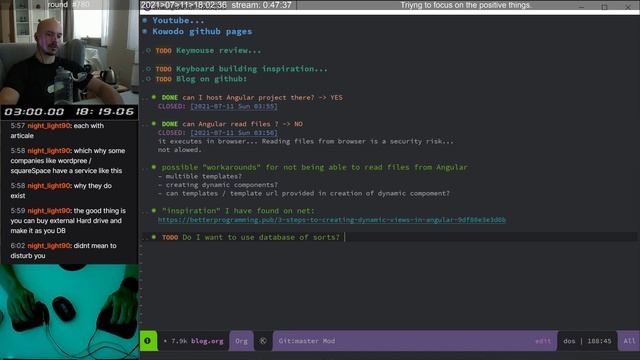This screenshot has height=360, width=640.
Task: Click the edit label in the modeline
Action: point(543,341)
